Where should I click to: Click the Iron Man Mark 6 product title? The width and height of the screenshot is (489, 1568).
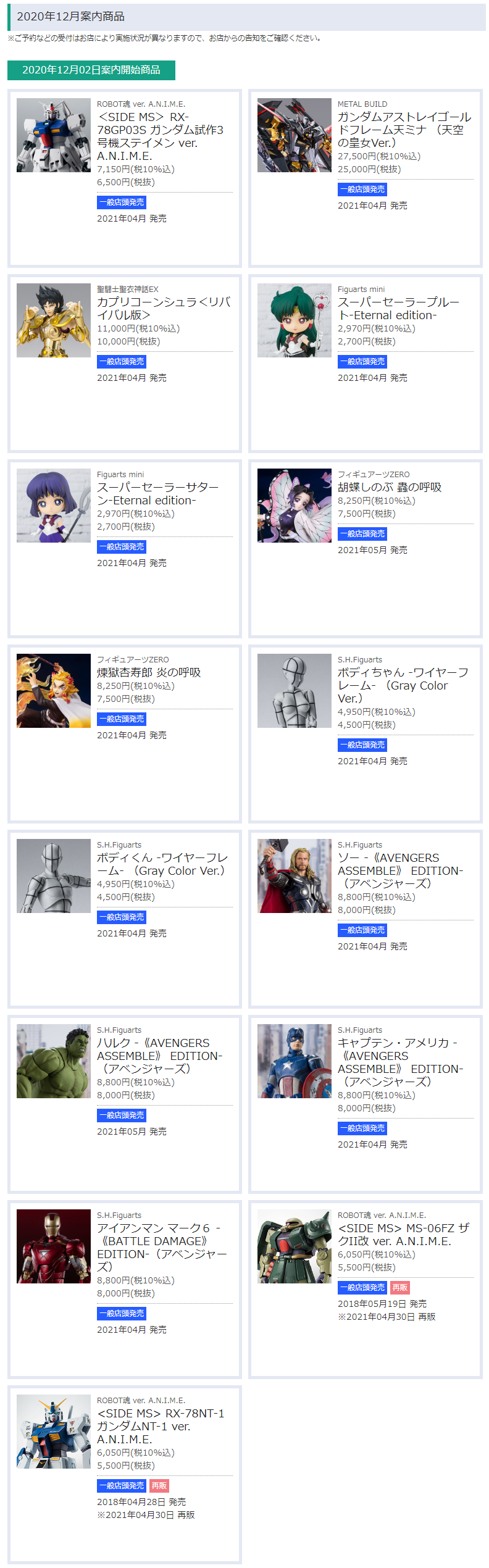pos(162,1247)
